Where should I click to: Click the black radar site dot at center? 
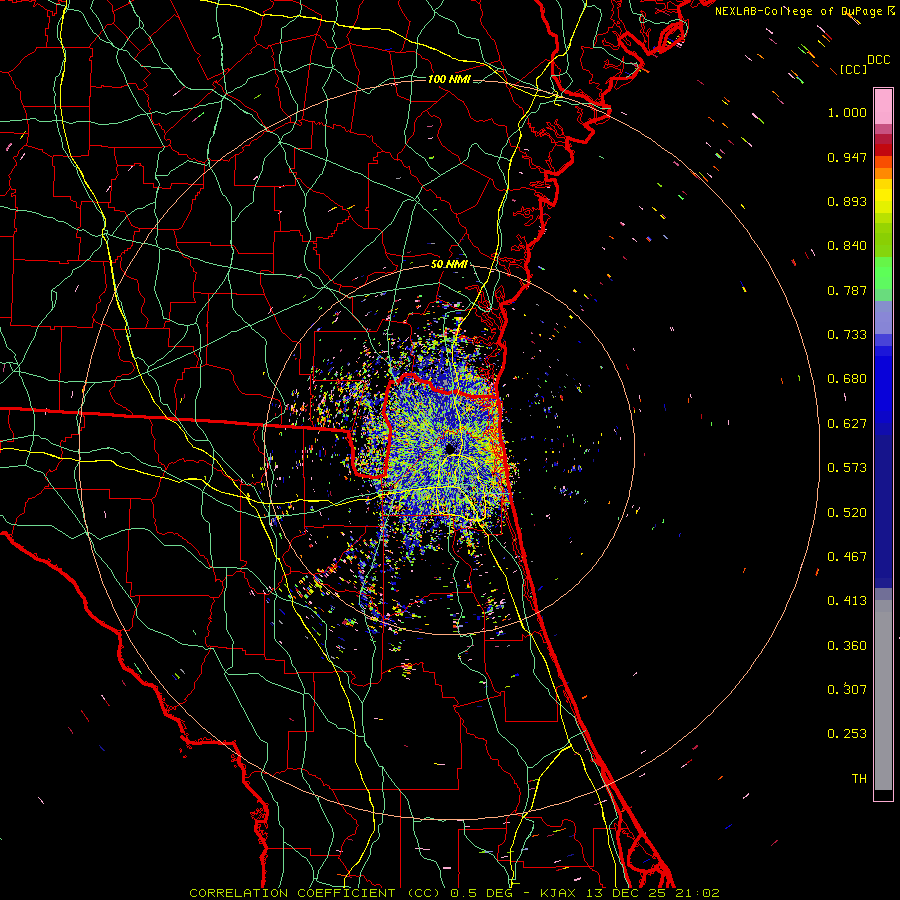point(450,448)
